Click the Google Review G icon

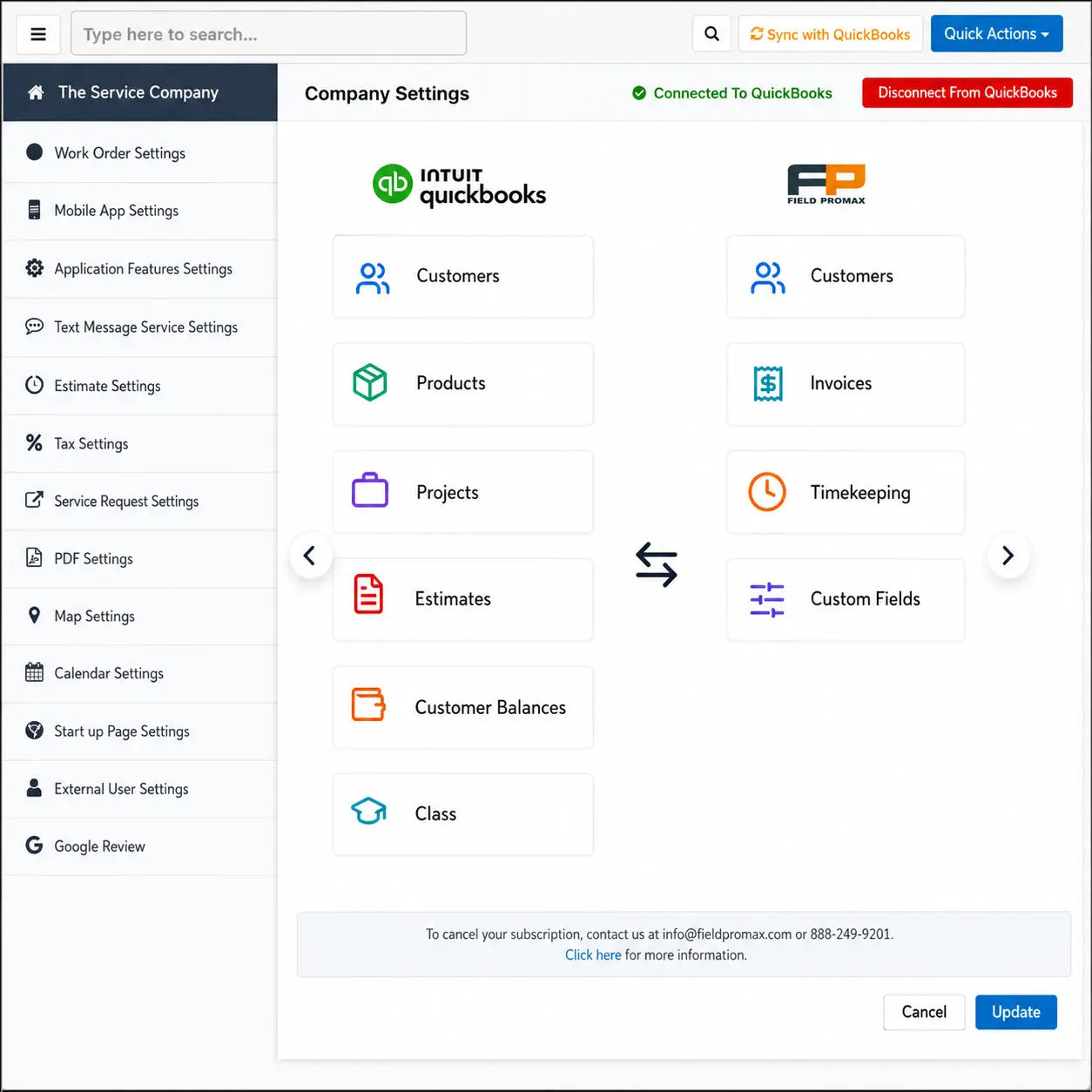pos(34,846)
